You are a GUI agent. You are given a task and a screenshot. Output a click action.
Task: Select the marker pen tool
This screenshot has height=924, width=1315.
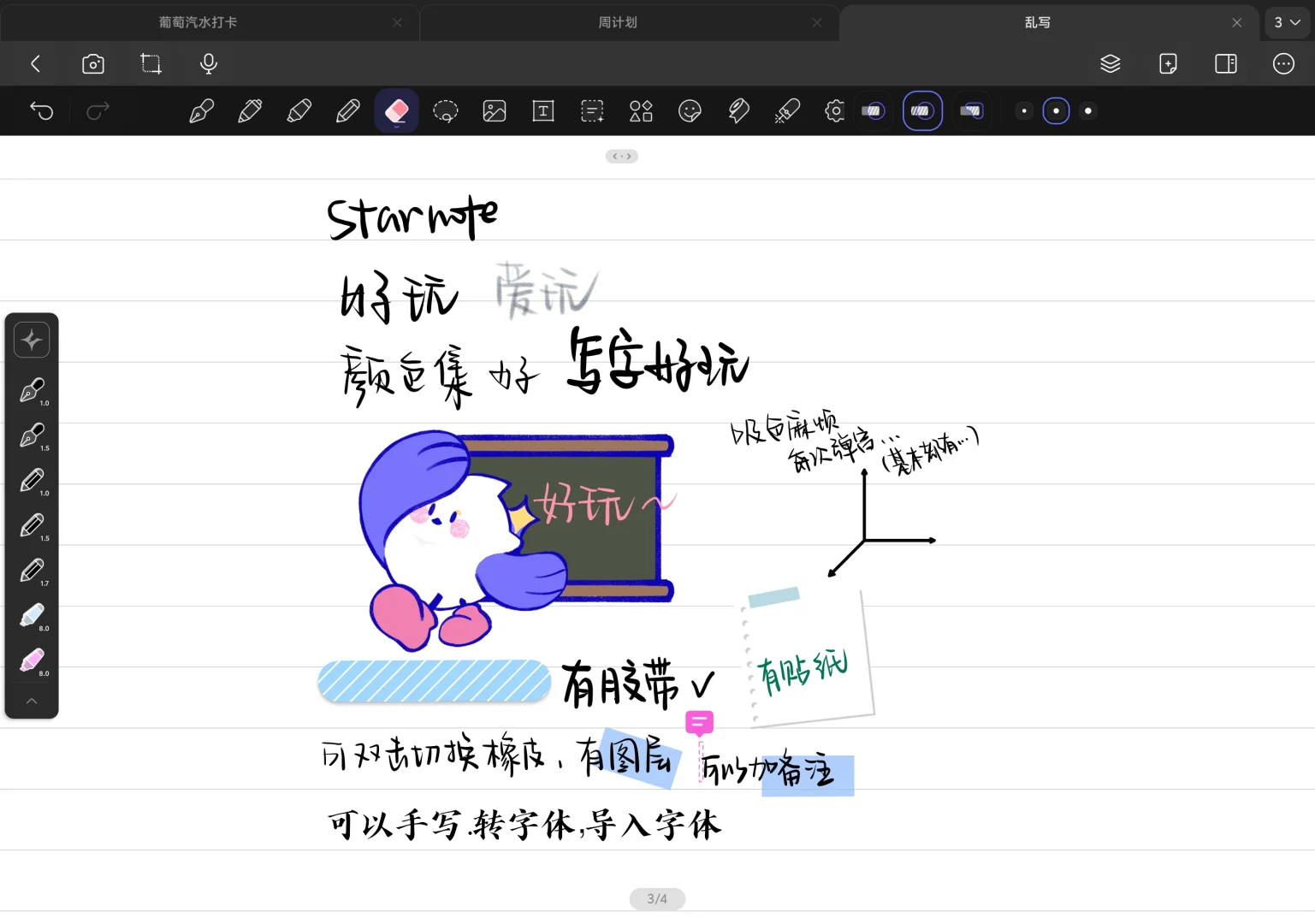point(250,110)
